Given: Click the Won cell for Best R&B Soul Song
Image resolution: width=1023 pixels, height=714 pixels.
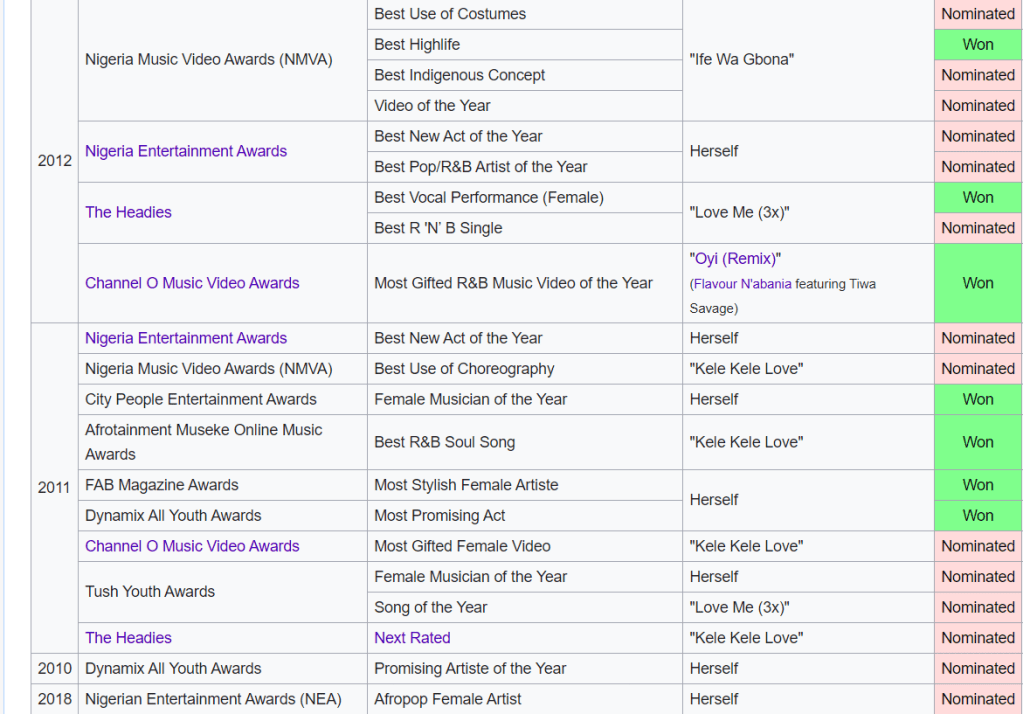Looking at the screenshot, I should click(x=977, y=442).
